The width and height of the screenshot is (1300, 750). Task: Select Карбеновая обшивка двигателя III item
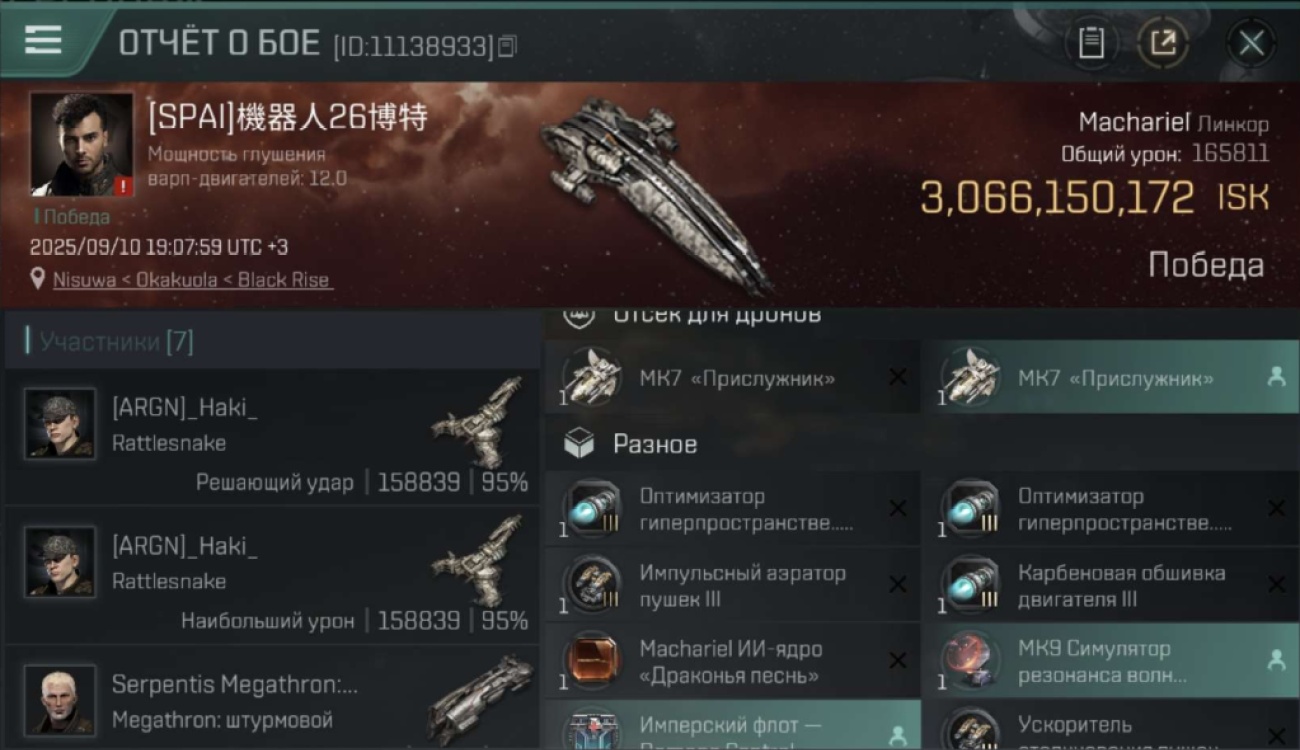(1110, 585)
